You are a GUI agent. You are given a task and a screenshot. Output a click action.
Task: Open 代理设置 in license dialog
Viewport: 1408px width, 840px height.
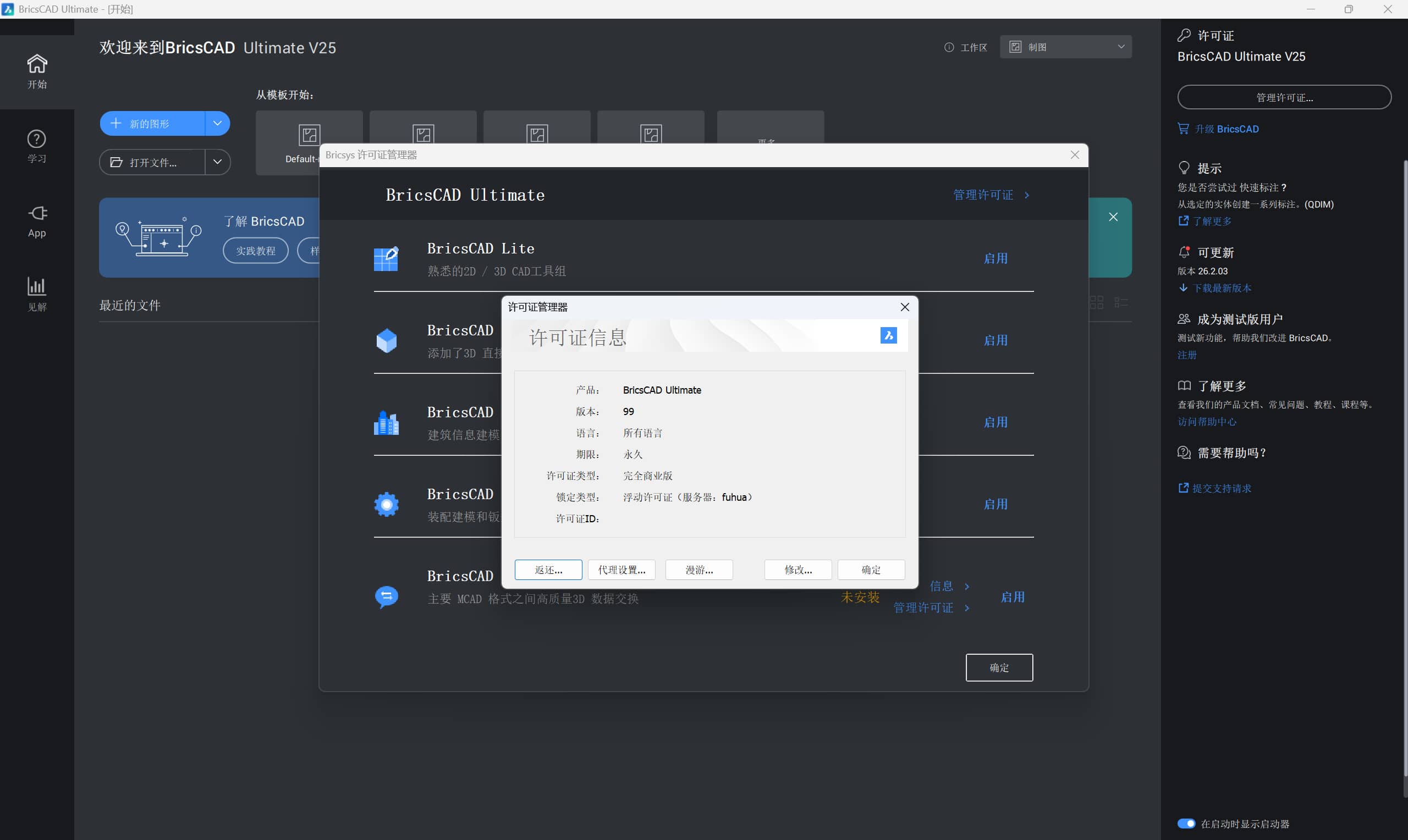tap(621, 570)
